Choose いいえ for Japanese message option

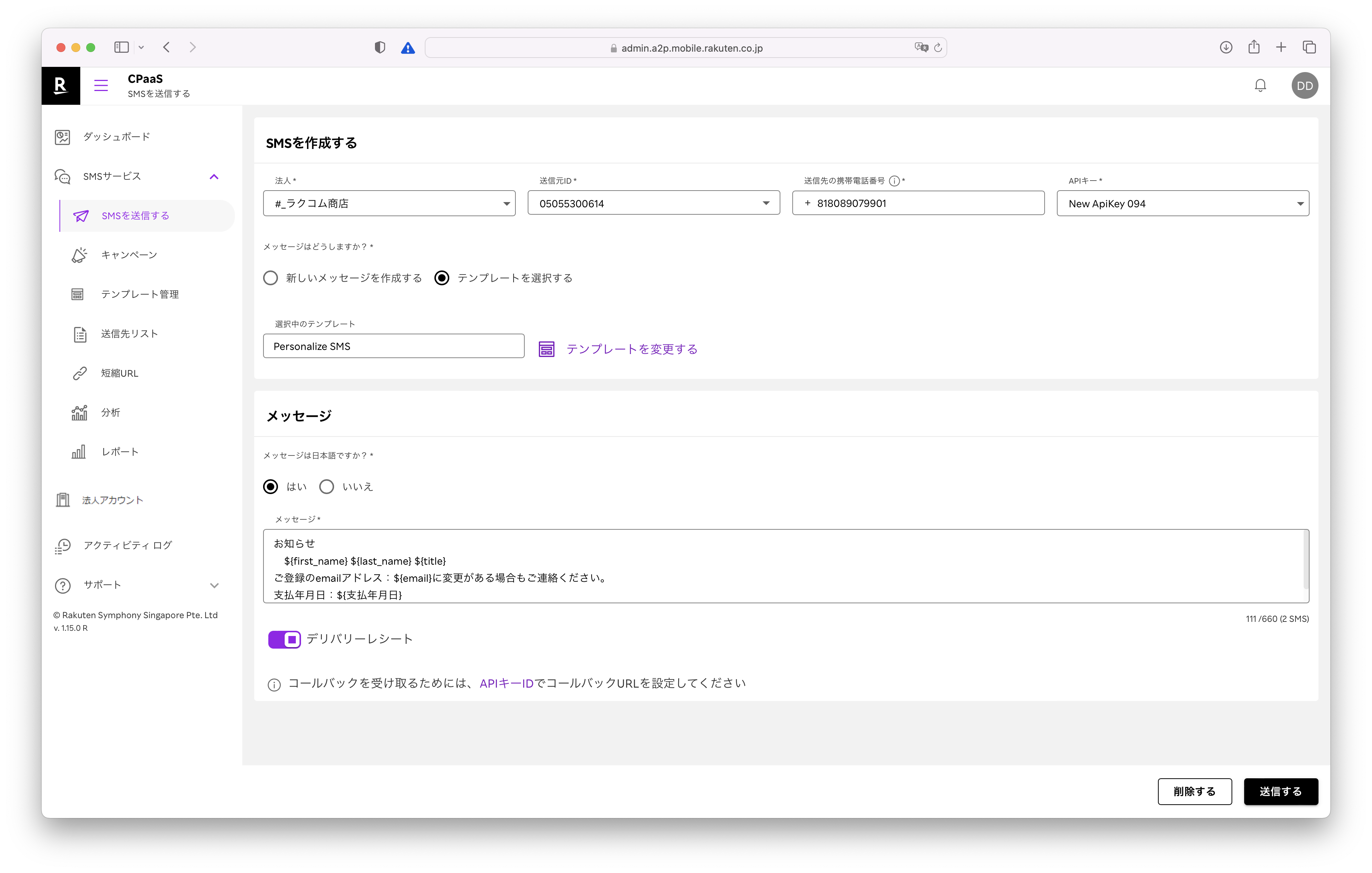327,486
